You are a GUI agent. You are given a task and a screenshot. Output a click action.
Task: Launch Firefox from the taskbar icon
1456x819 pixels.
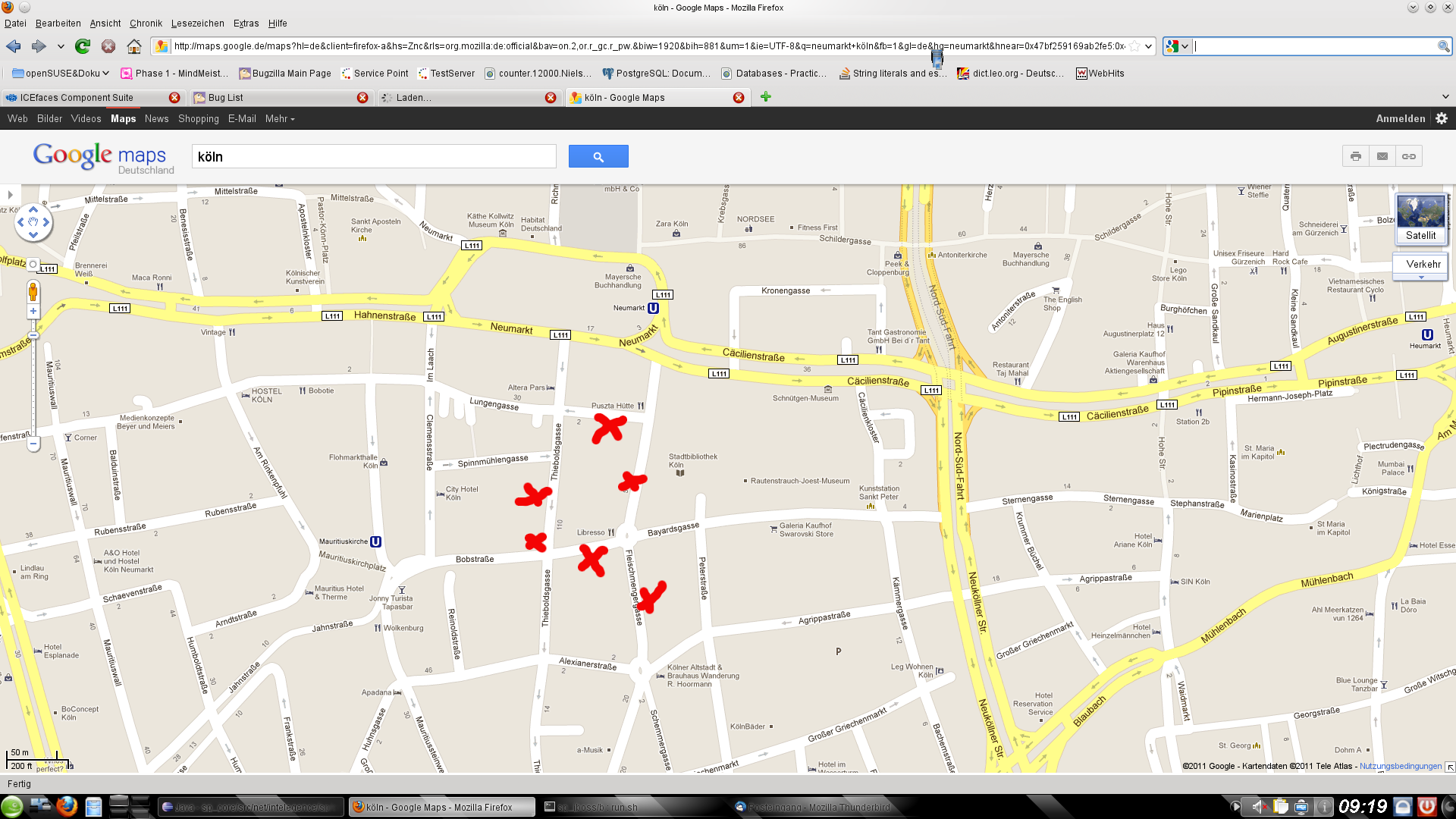(x=67, y=807)
